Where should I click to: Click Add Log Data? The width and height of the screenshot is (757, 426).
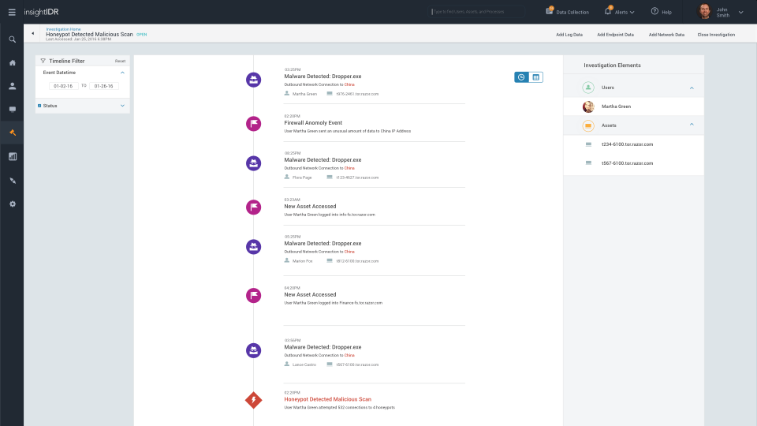(x=570, y=34)
